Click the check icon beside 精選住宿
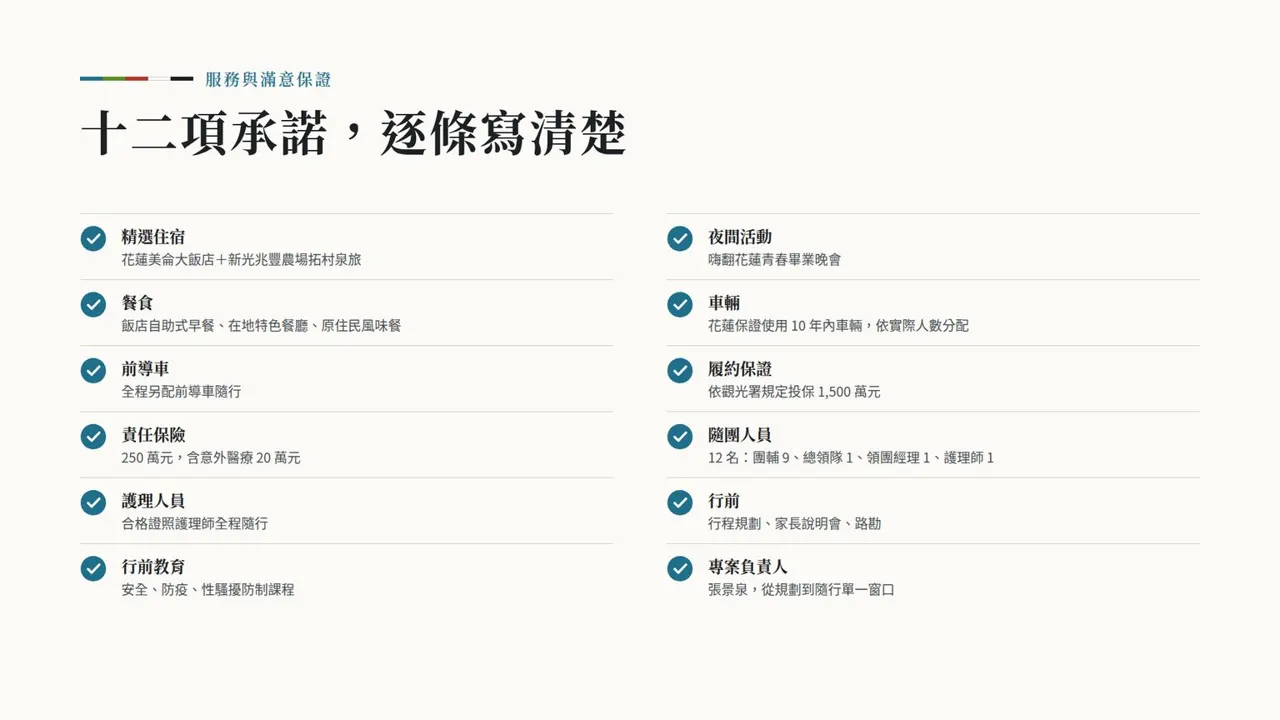Viewport: 1280px width, 720px height. click(x=93, y=238)
